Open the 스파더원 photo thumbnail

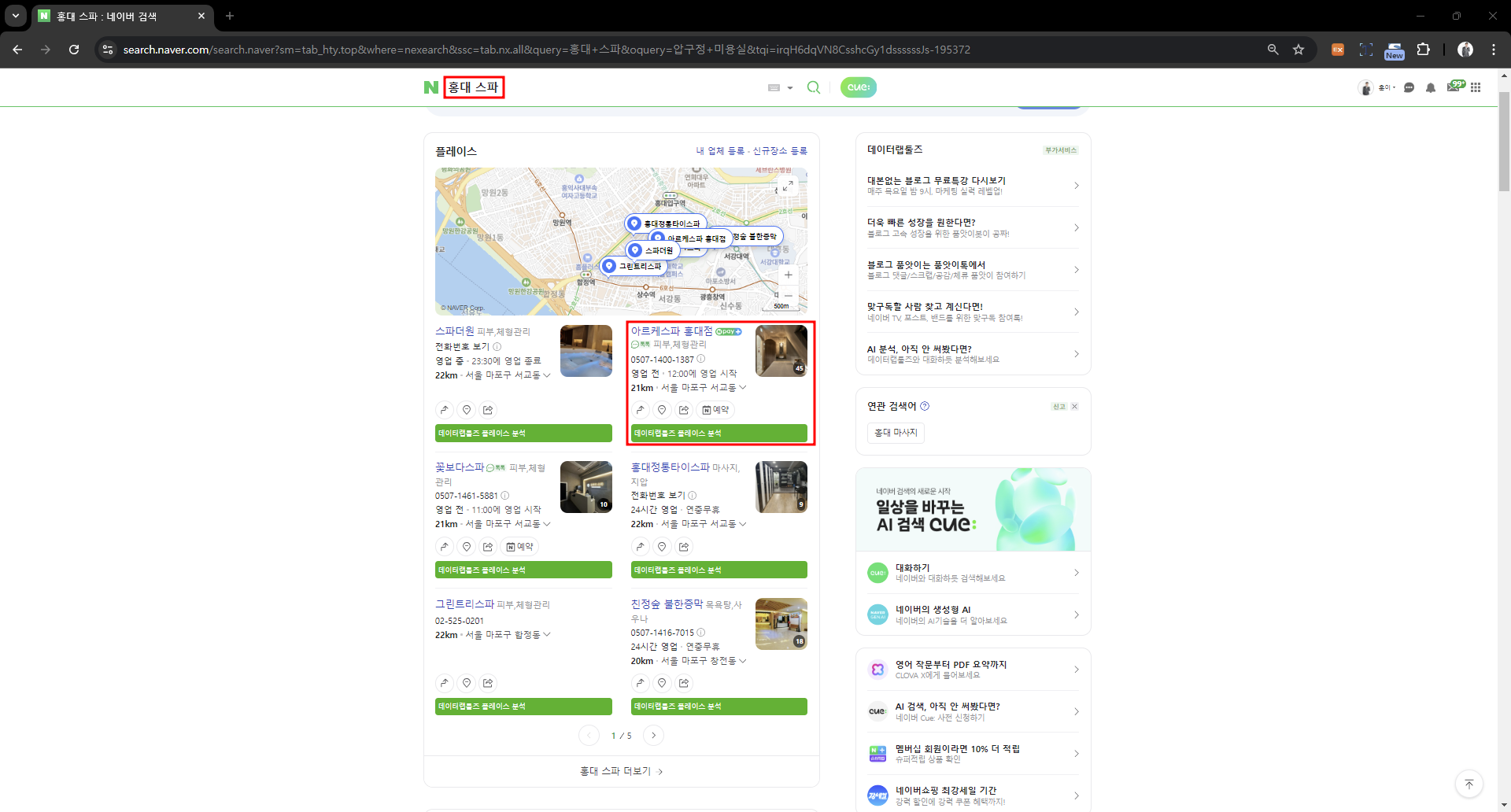(x=586, y=351)
